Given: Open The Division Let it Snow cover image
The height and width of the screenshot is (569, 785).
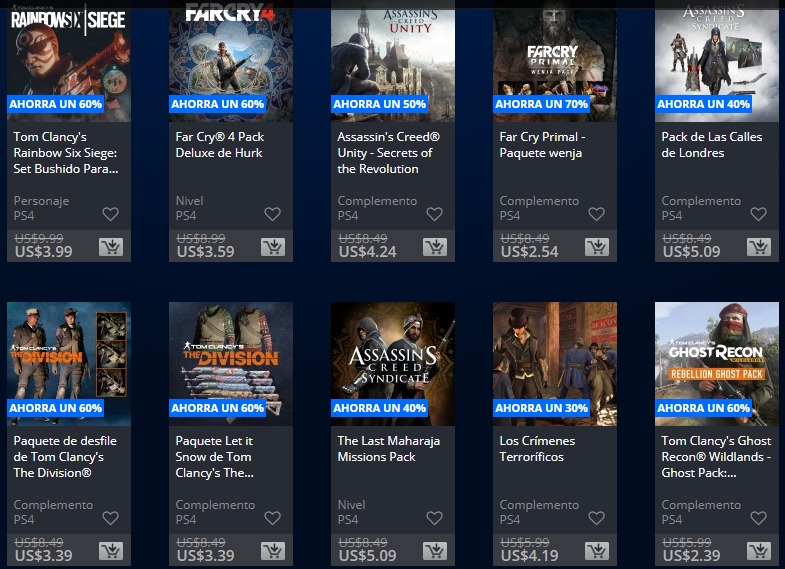Looking at the screenshot, I should tap(231, 364).
